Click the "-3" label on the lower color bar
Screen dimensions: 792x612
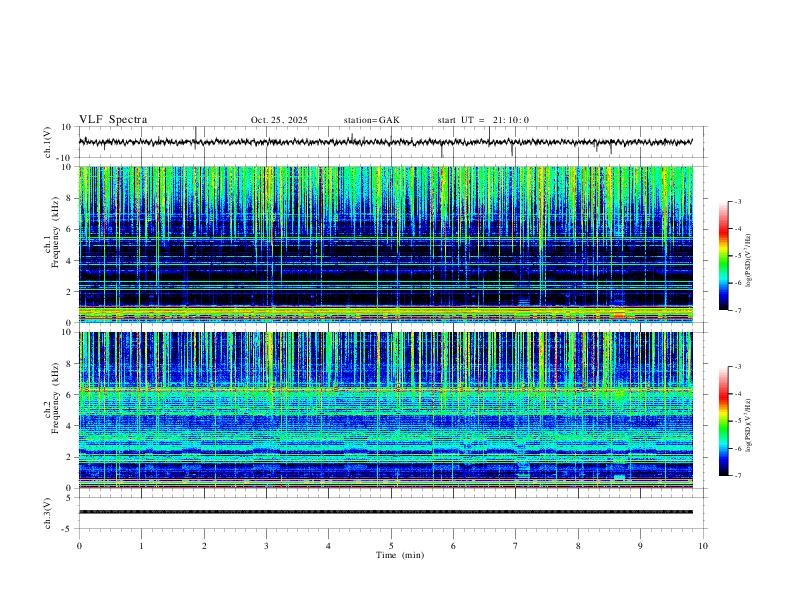737,367
